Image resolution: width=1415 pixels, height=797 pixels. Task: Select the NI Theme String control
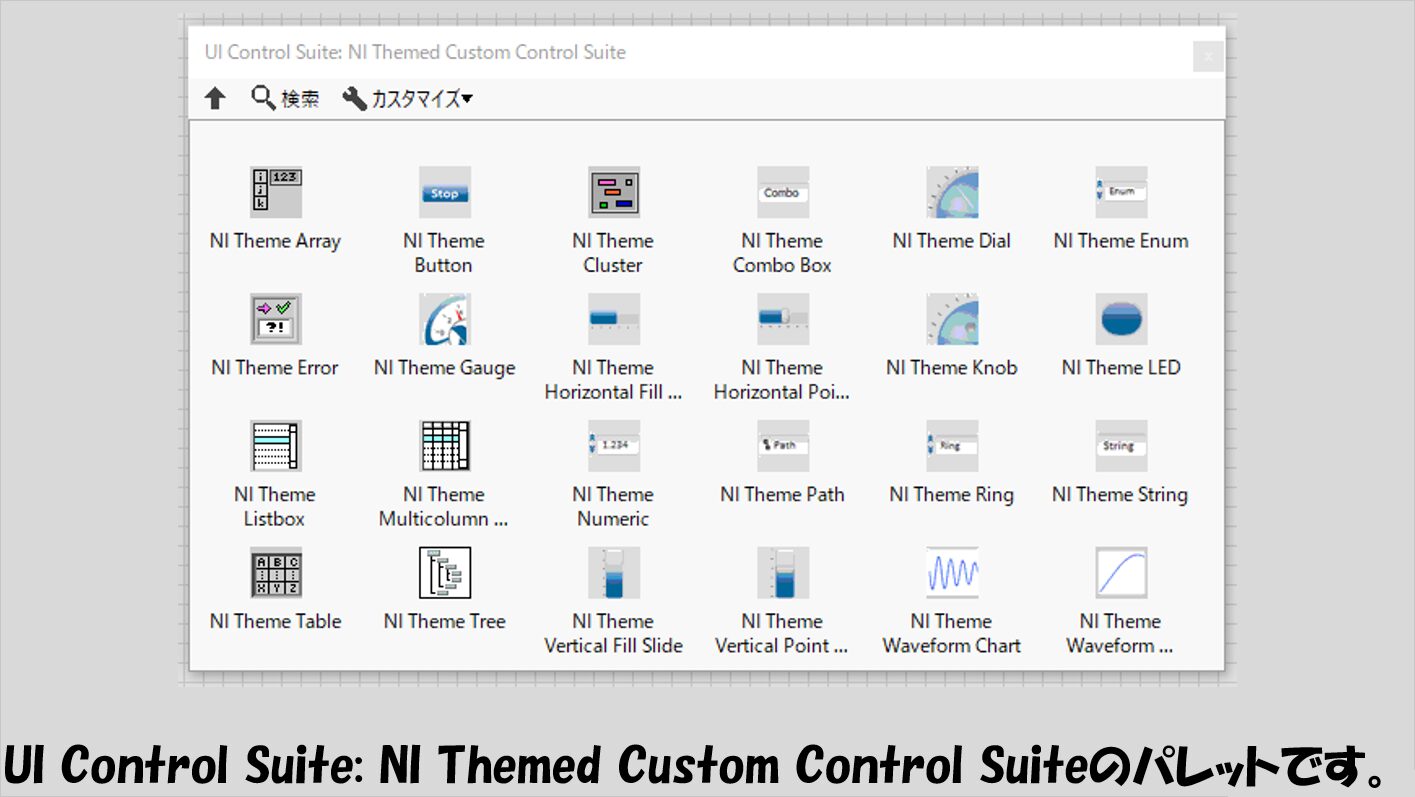pyautogui.click(x=1120, y=446)
